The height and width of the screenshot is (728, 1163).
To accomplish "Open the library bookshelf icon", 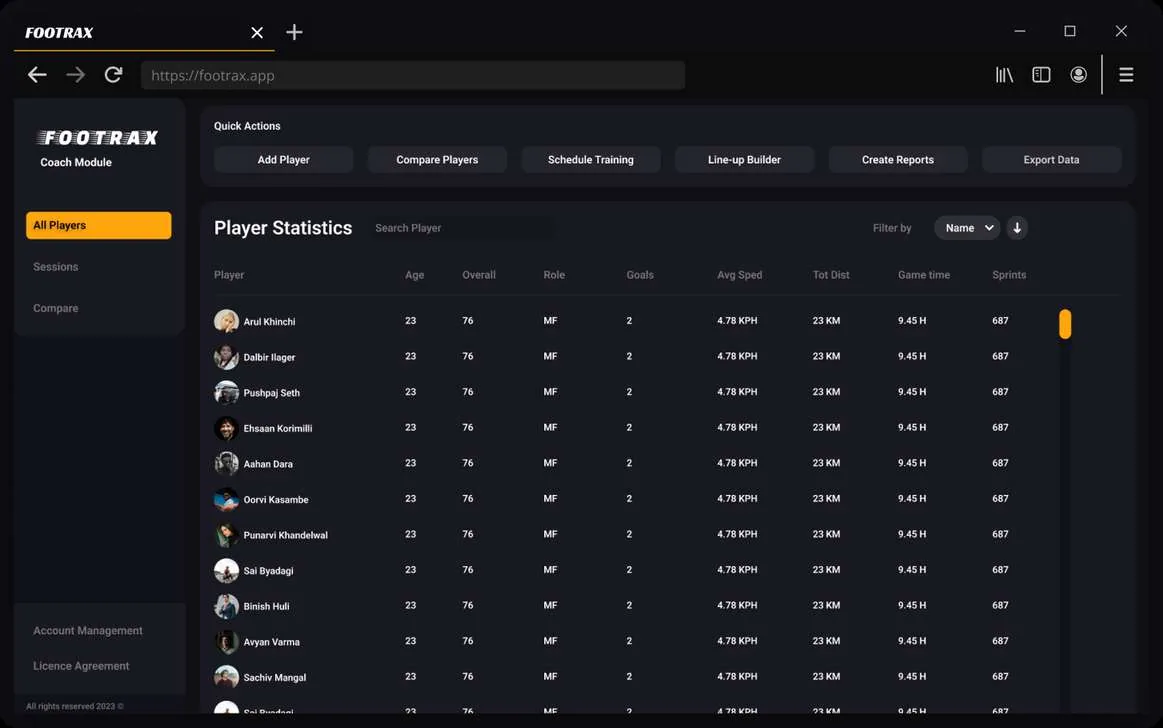I will [1004, 75].
